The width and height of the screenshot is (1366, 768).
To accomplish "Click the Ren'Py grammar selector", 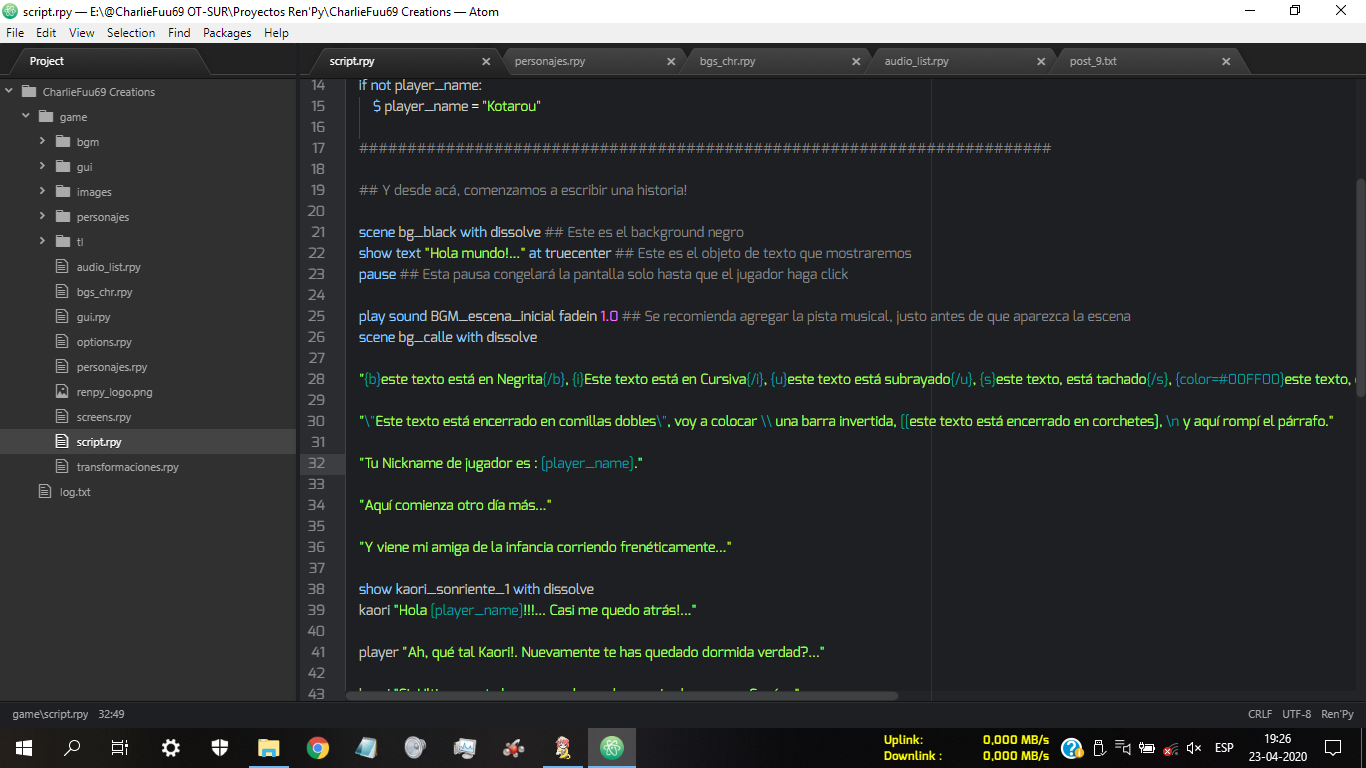I will click(1337, 714).
